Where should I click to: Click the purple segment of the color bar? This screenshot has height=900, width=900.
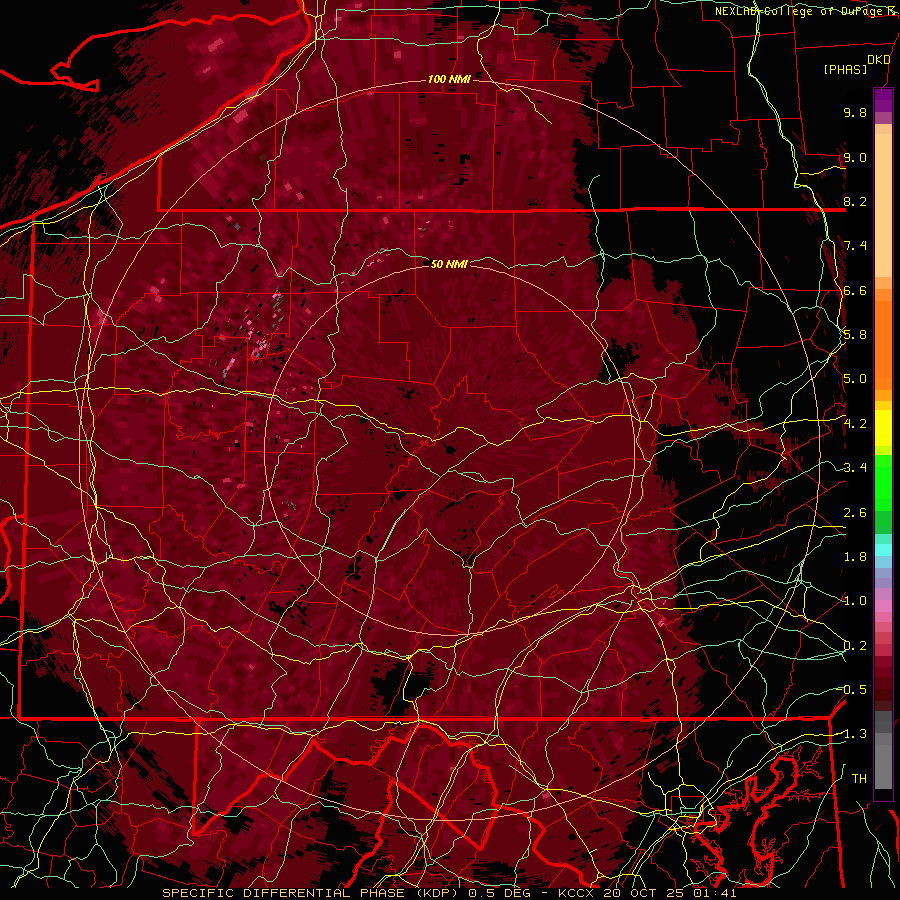tap(883, 100)
